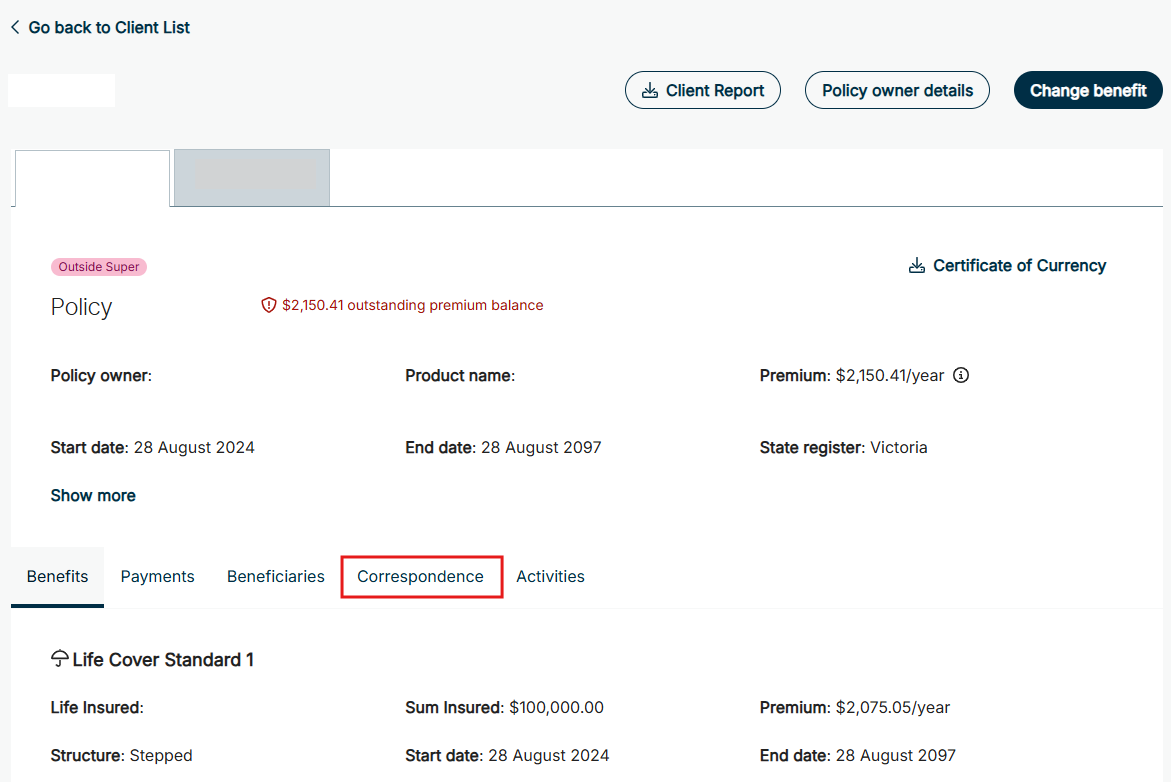The height and width of the screenshot is (782, 1171).
Task: Click the umbrella icon beside Life Cover
Action: 60,660
